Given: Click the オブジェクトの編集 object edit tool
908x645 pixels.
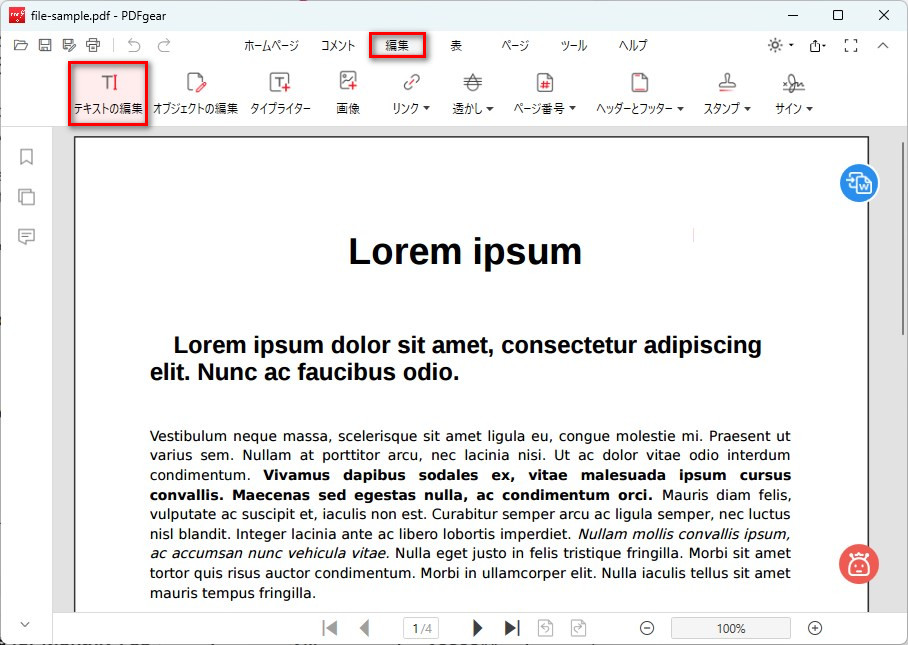Looking at the screenshot, I should point(195,93).
